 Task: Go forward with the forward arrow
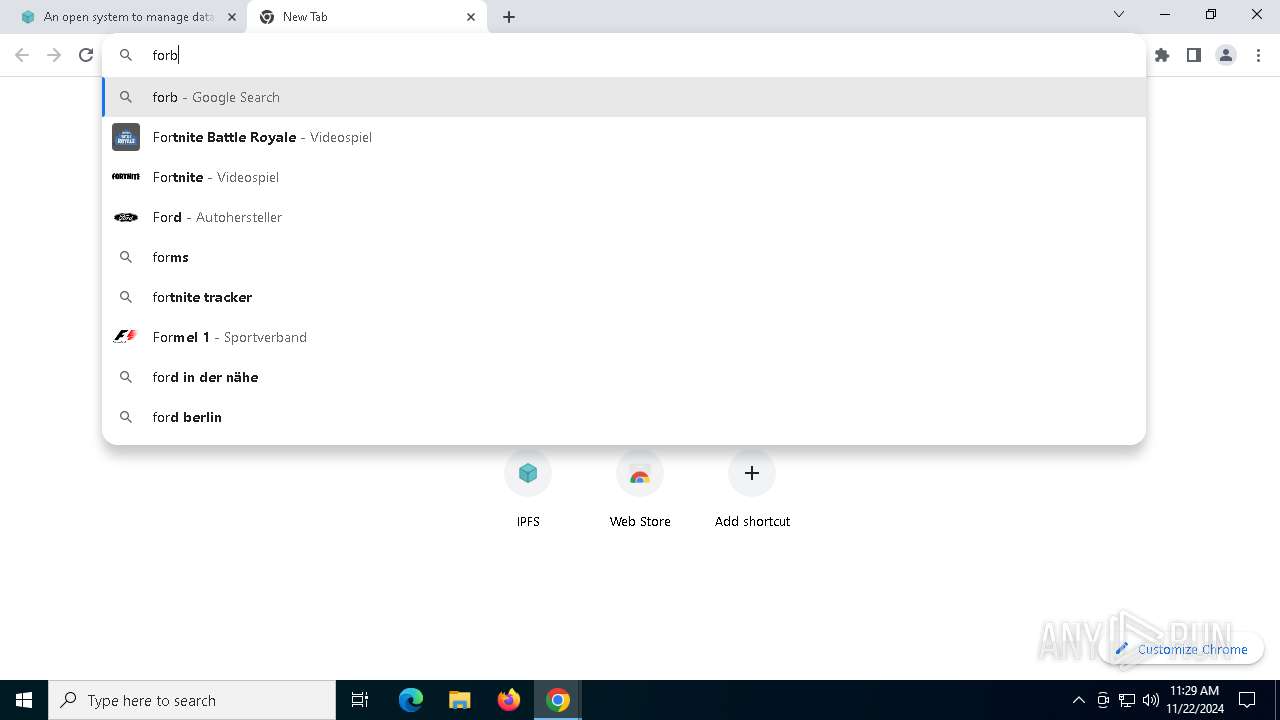click(x=54, y=55)
